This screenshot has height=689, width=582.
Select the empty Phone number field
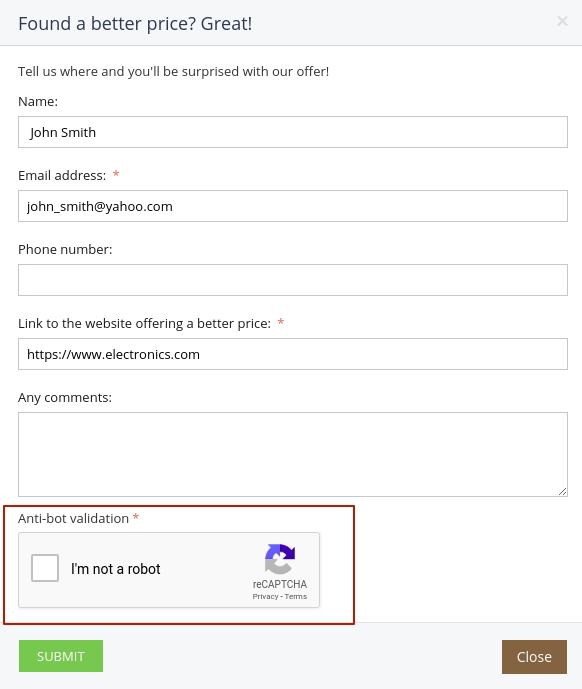click(x=293, y=280)
